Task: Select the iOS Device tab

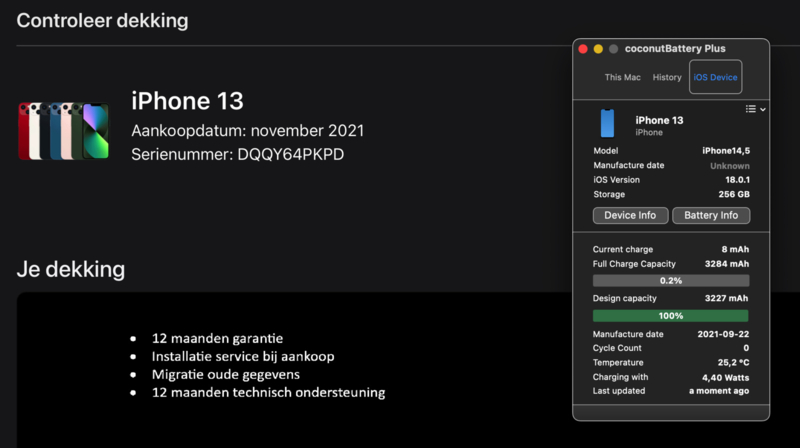Action: click(x=715, y=77)
